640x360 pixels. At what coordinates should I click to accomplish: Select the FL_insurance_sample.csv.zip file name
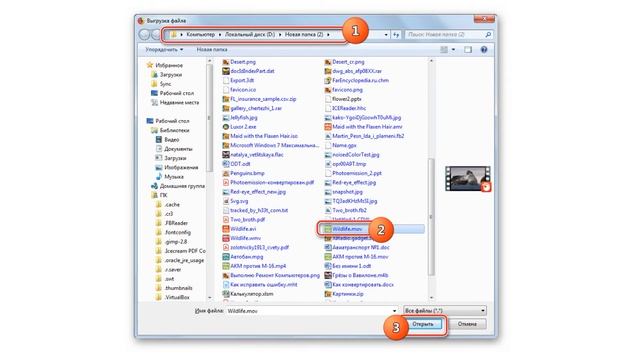(x=263, y=99)
